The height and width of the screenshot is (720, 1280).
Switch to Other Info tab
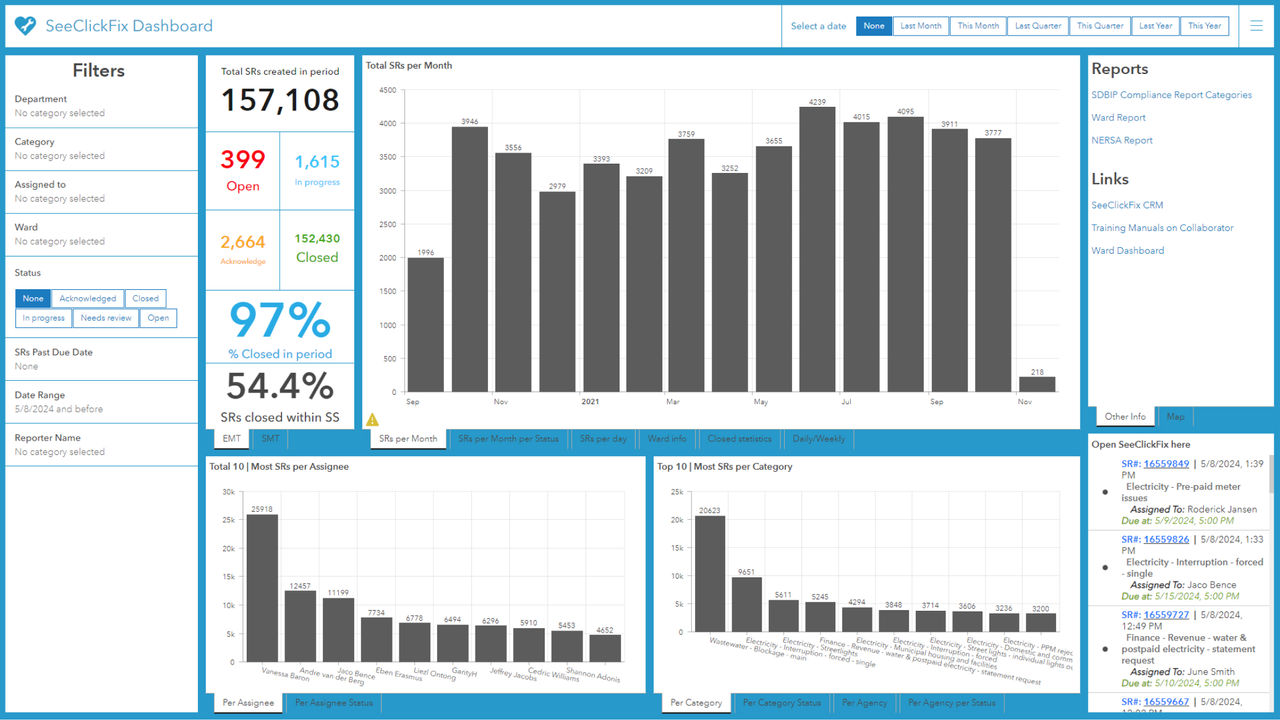pyautogui.click(x=1125, y=416)
